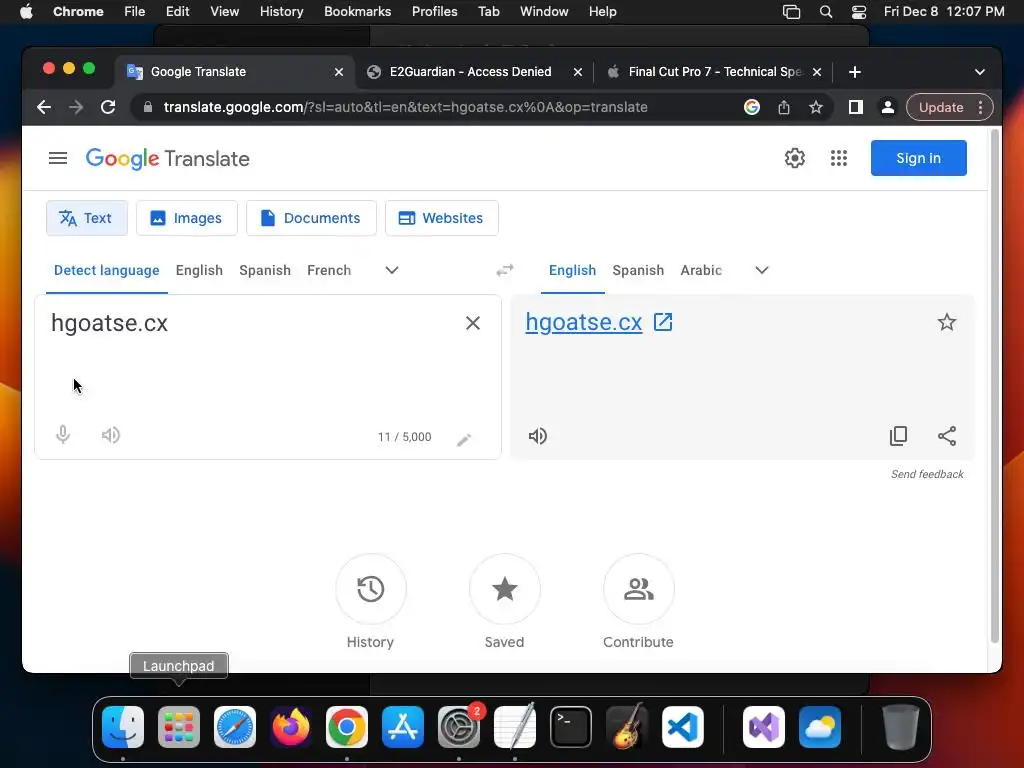Focus the Chrome address bar URL
The height and width of the screenshot is (768, 1024).
tap(406, 107)
